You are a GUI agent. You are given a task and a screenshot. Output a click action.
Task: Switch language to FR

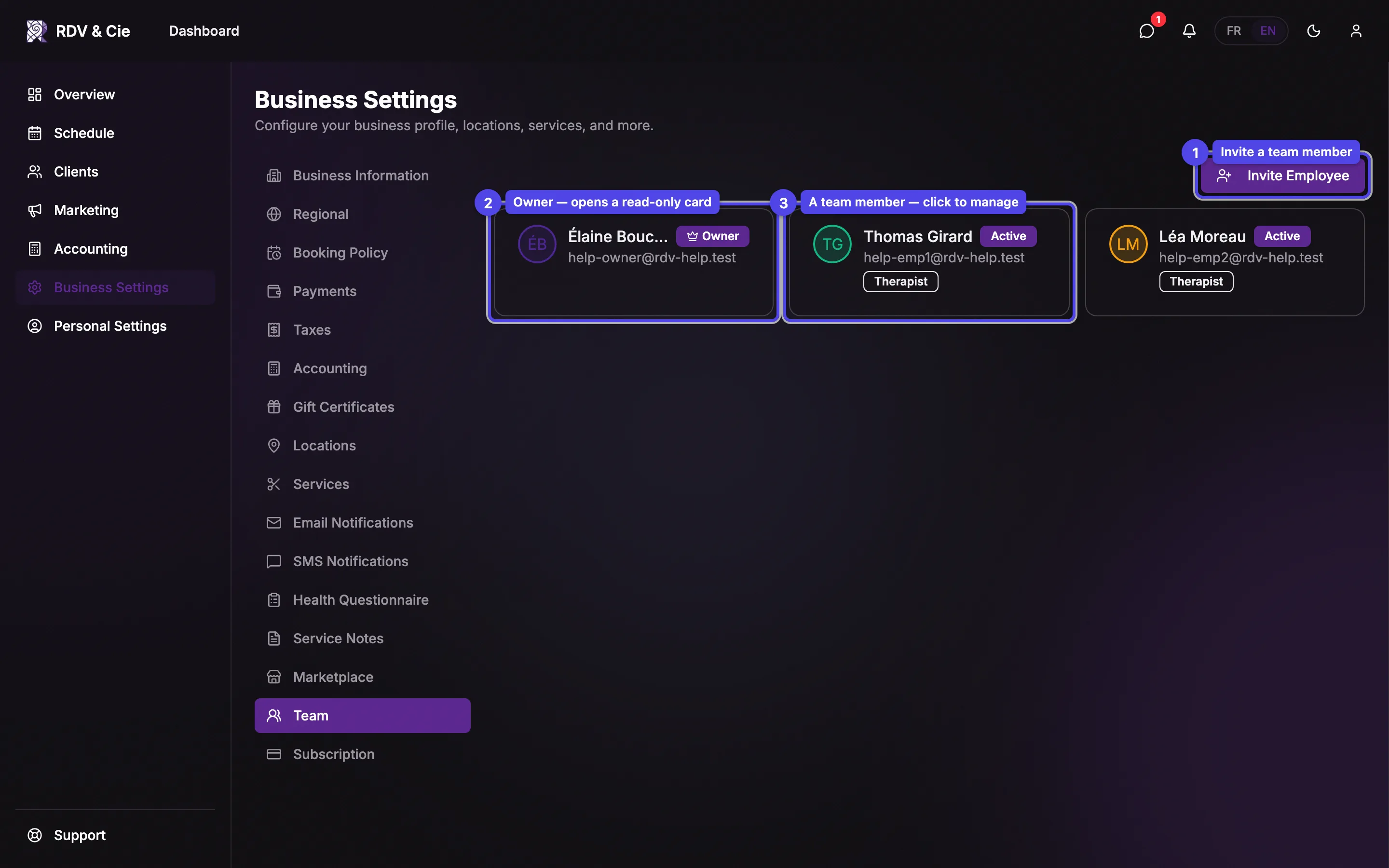pyautogui.click(x=1233, y=30)
